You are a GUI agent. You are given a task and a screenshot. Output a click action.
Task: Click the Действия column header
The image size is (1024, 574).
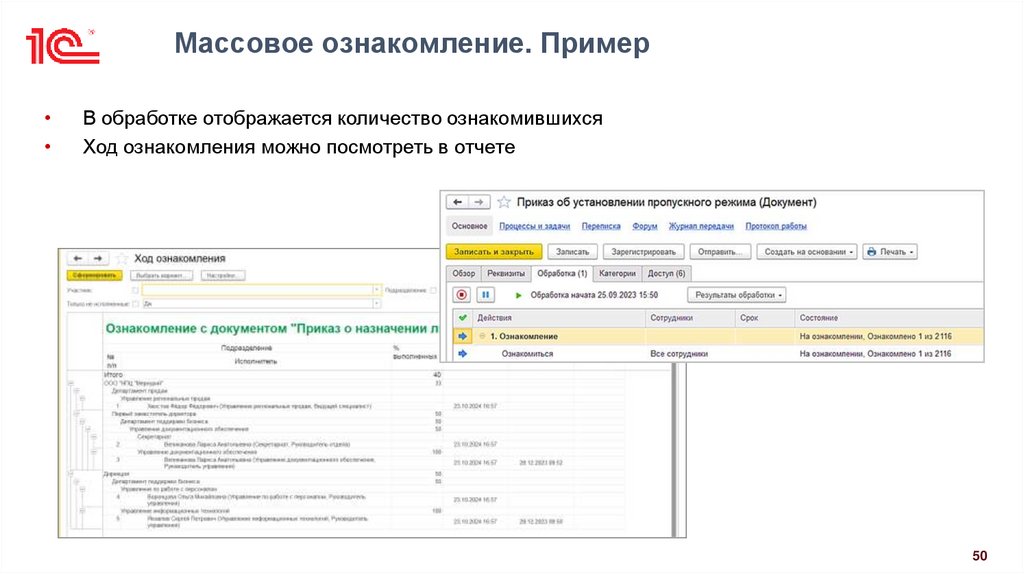(559, 318)
